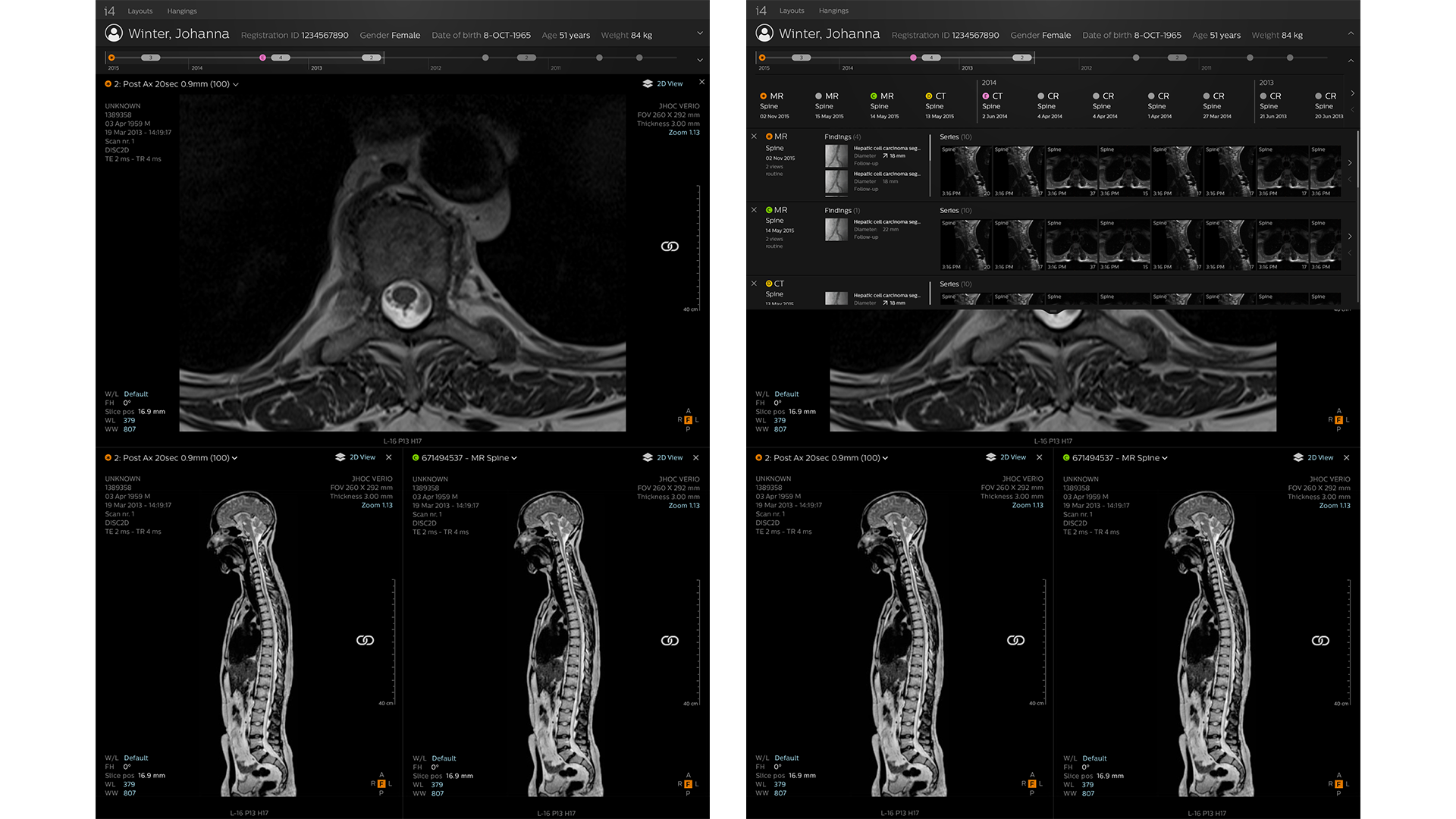Open Layouts menu in the right viewer

coord(792,11)
